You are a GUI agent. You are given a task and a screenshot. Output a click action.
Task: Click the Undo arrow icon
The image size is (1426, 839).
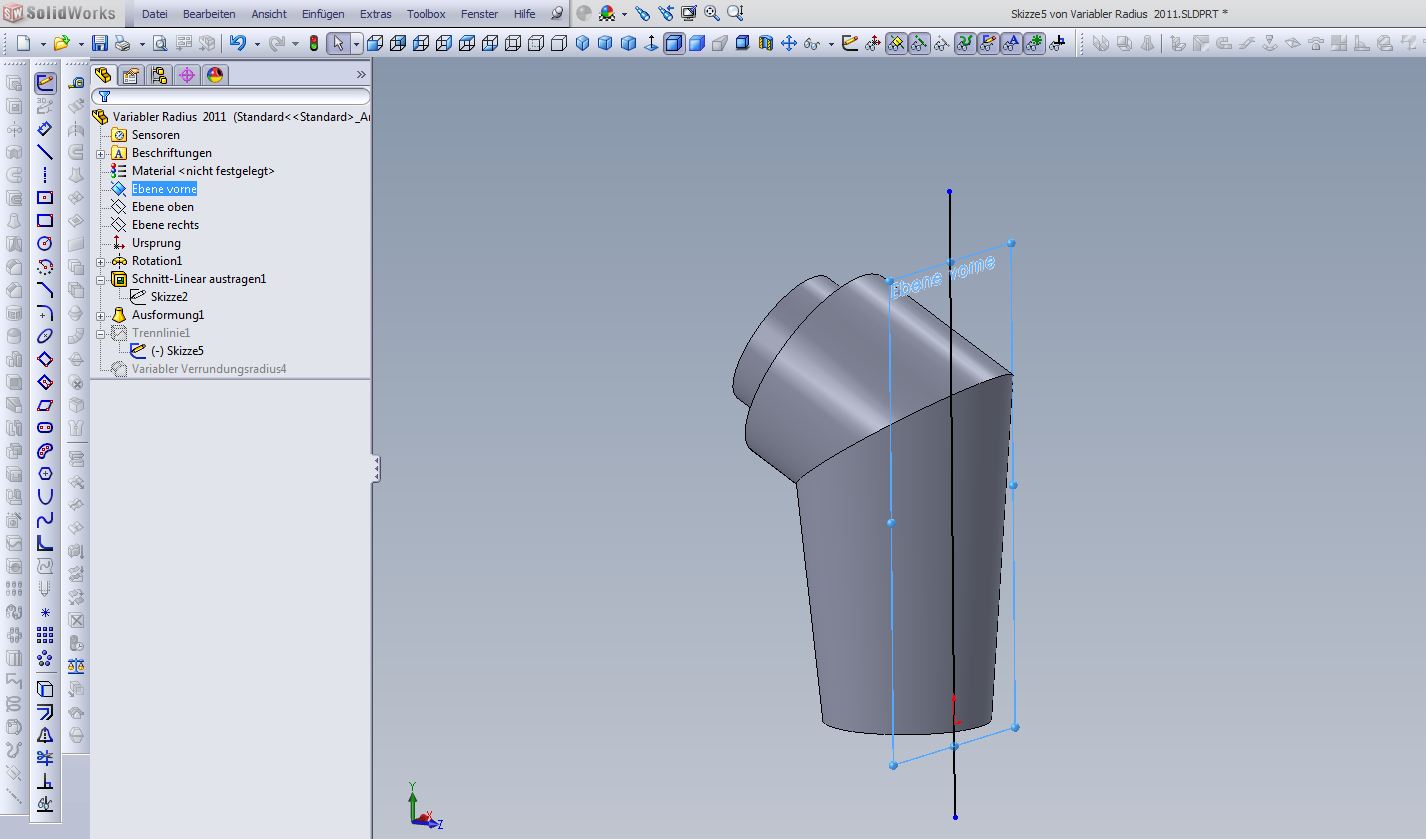coord(237,43)
